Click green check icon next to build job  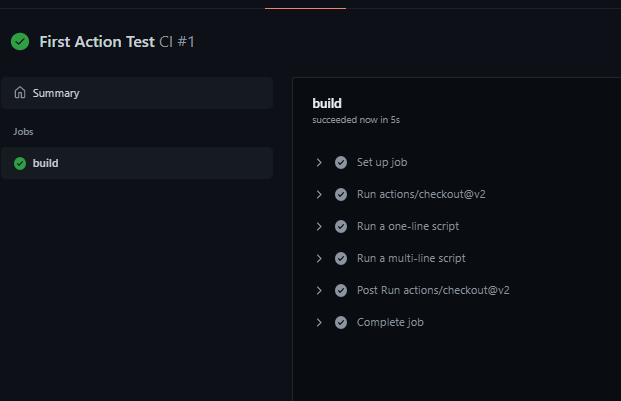pyautogui.click(x=20, y=163)
